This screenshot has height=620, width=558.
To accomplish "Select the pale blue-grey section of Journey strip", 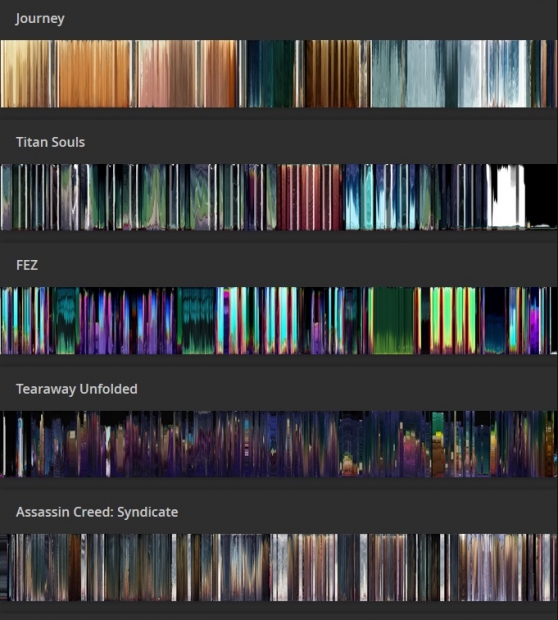I will pos(425,74).
